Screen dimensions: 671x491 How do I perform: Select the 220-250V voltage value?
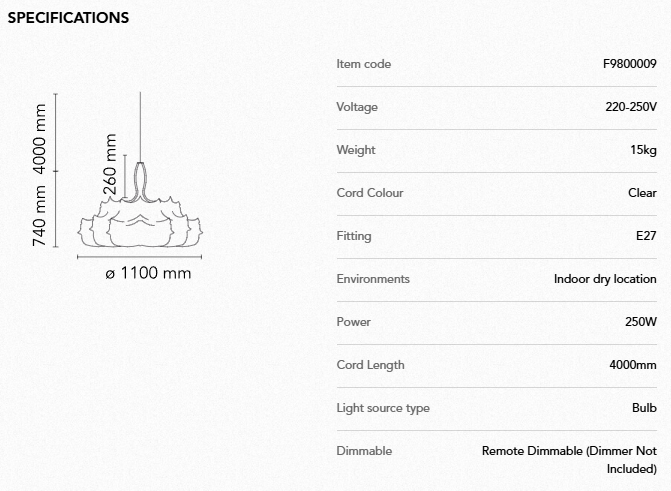pos(631,107)
